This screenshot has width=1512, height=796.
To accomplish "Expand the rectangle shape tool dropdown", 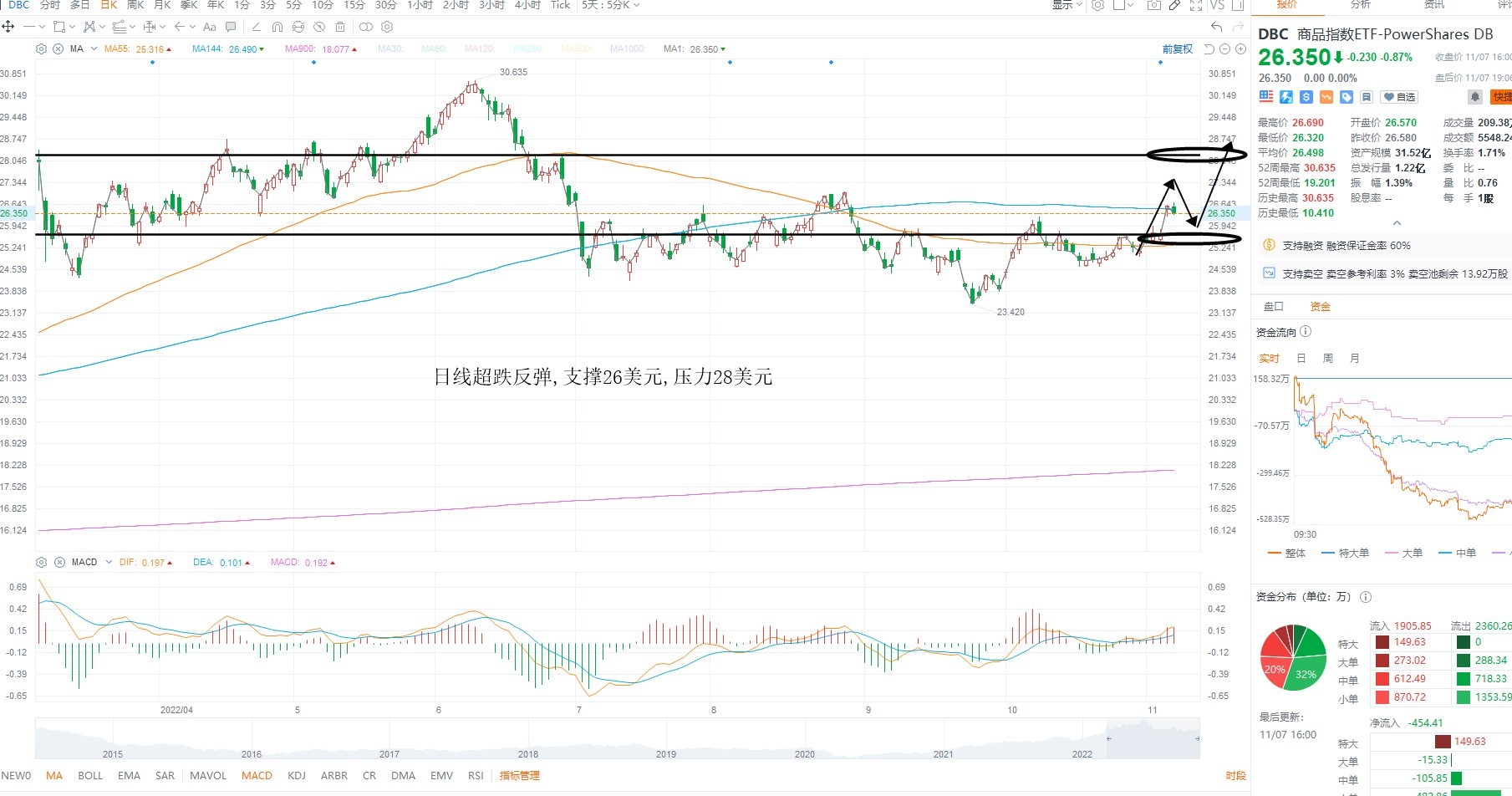I will tap(73, 27).
